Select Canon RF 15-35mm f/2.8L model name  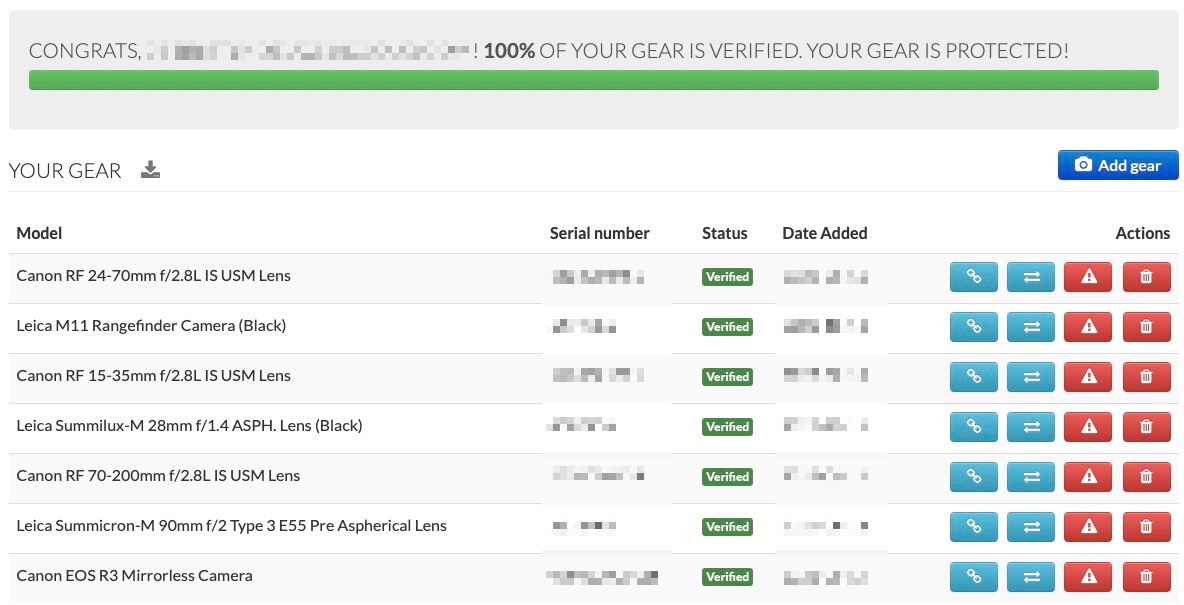coord(153,375)
